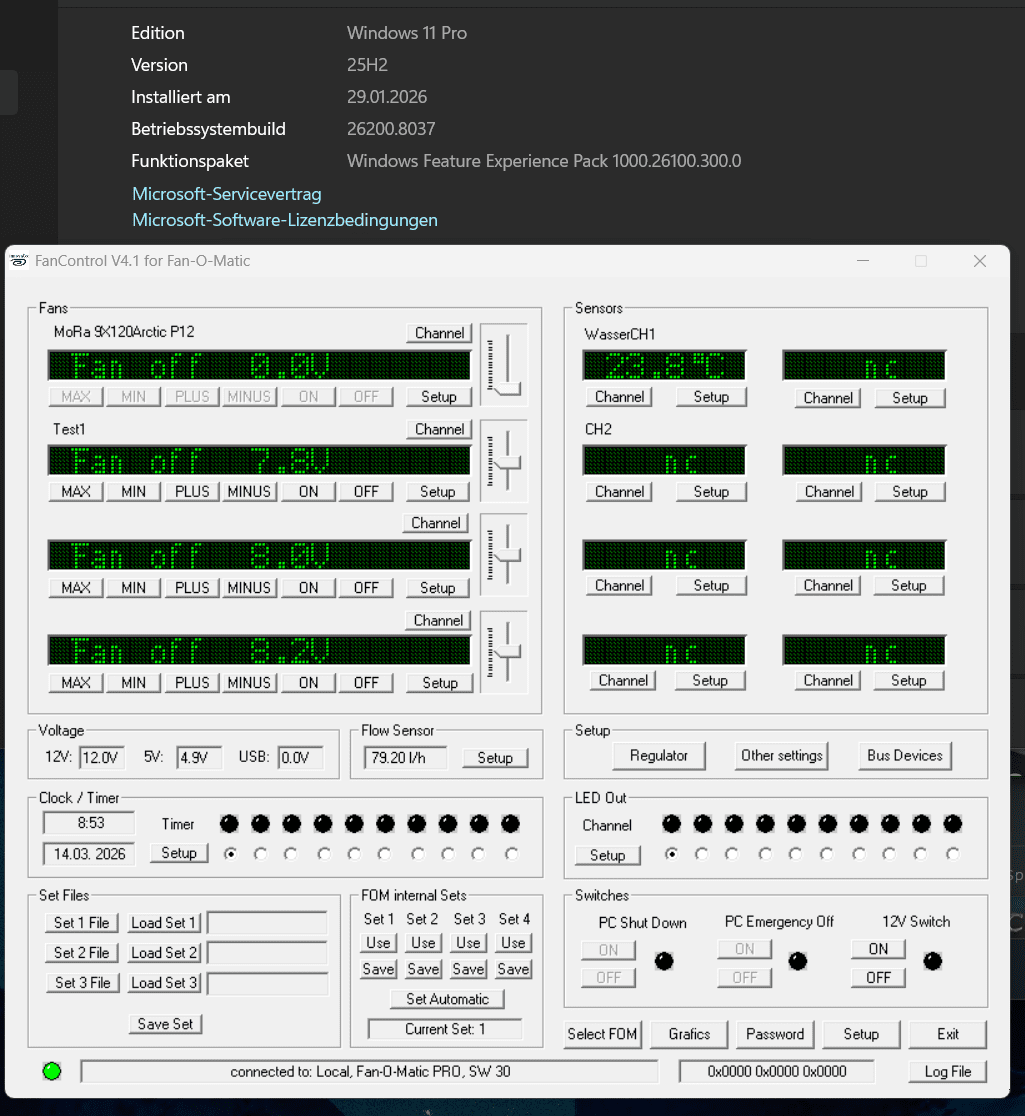Set Test1 fan to MIN
The height and width of the screenshot is (1116, 1025).
pyautogui.click(x=133, y=492)
